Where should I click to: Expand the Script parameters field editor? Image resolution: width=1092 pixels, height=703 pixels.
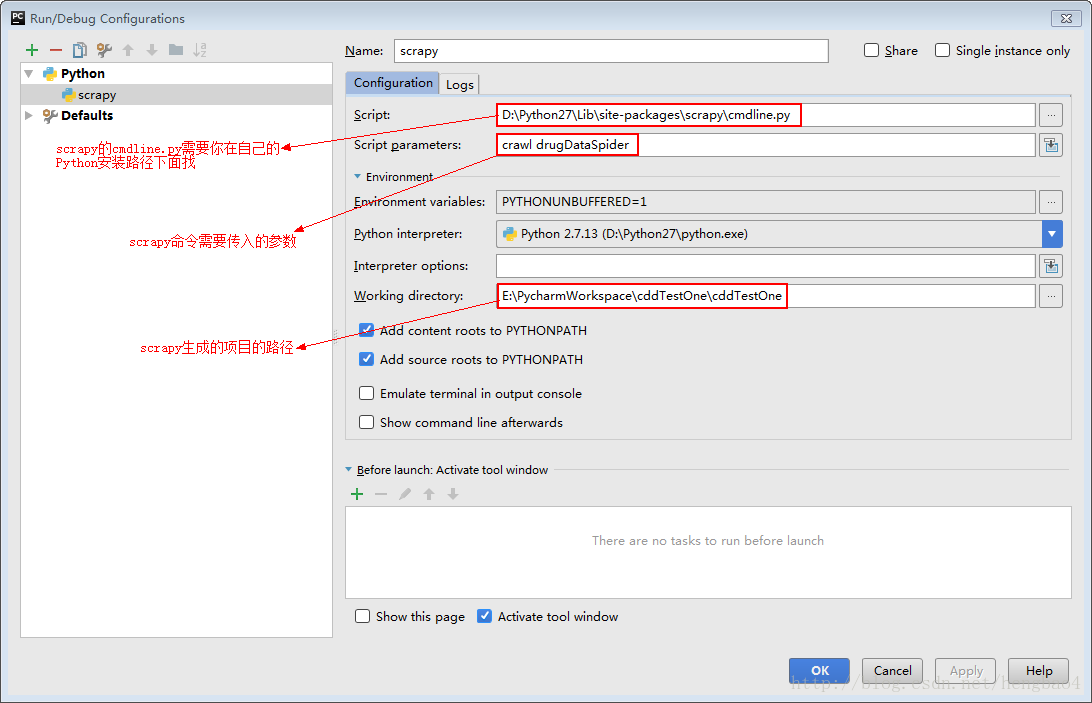coord(1051,145)
